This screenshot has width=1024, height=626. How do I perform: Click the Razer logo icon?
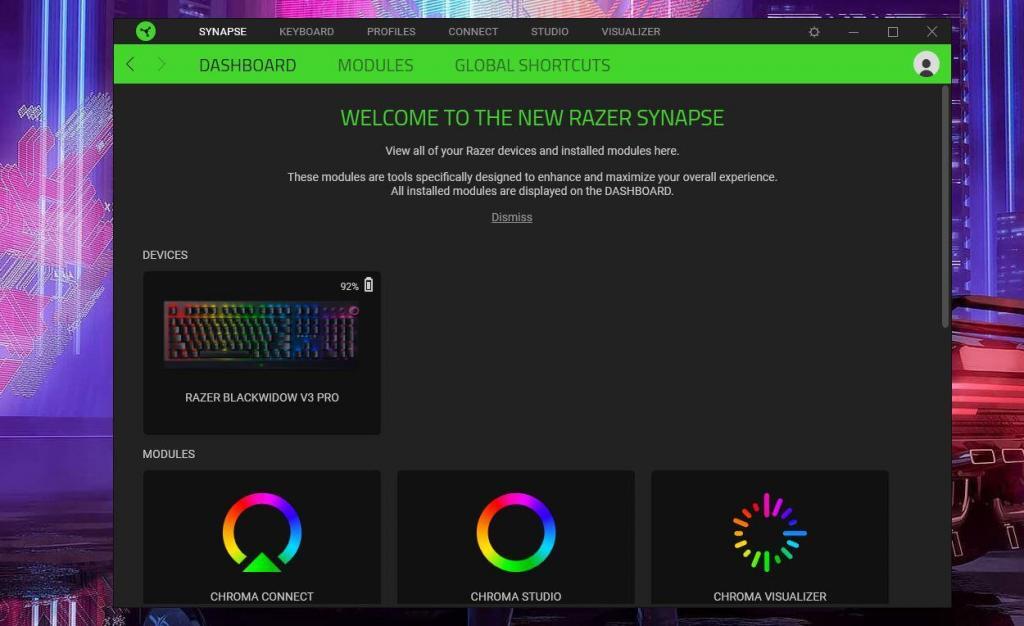(x=146, y=32)
